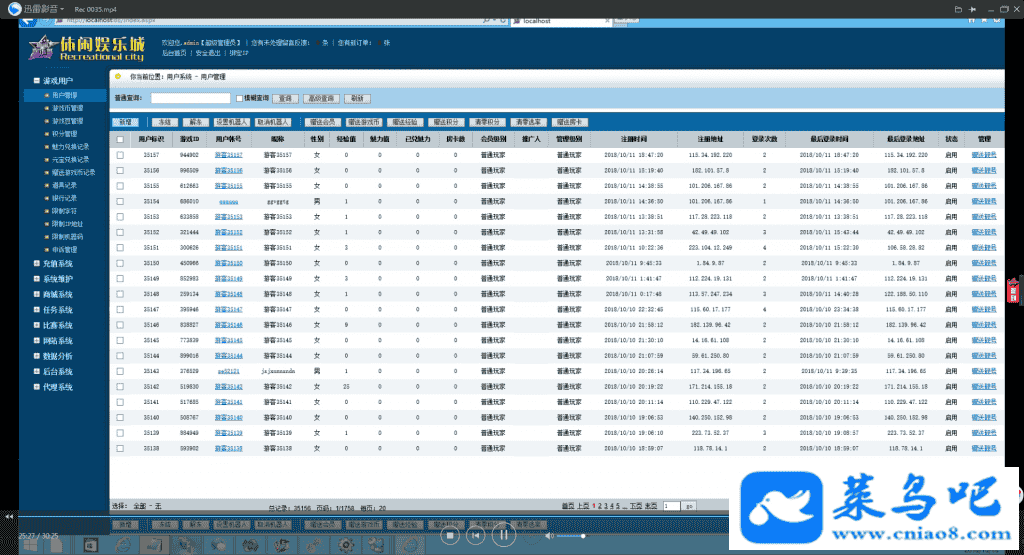Click the 普通查询 search input field
Viewport: 1024px width, 555px height.
click(x=190, y=99)
